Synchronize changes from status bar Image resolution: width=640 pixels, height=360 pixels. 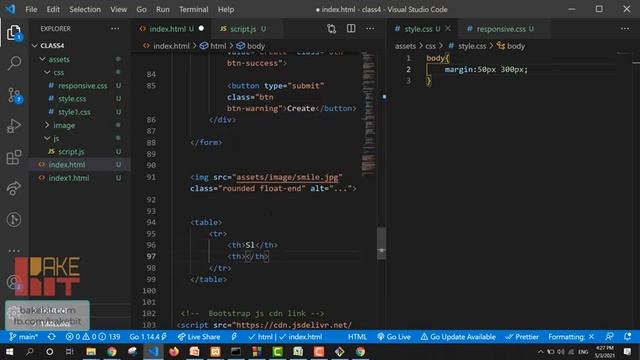[51, 337]
